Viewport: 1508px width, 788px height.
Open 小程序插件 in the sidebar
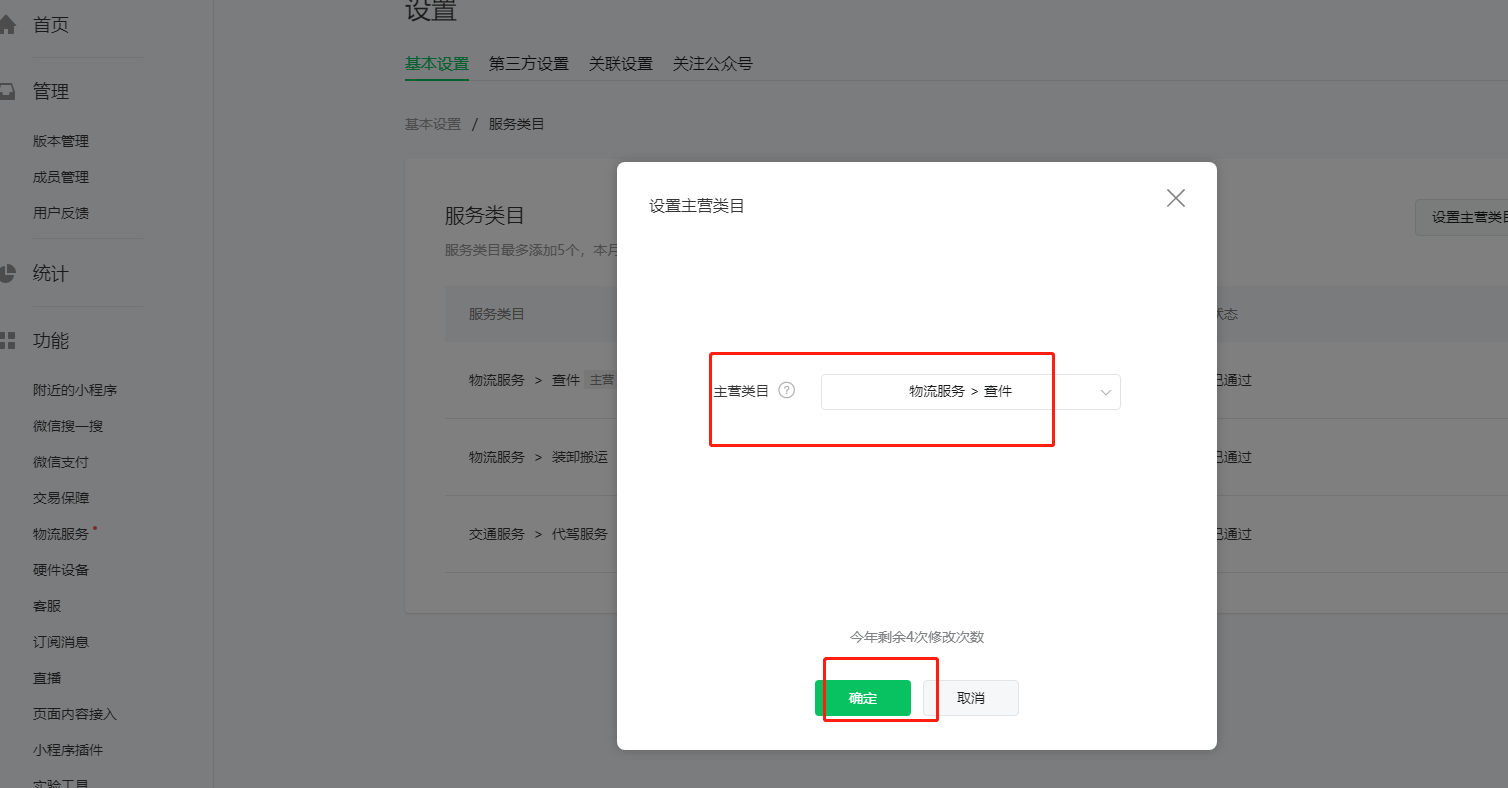[68, 750]
